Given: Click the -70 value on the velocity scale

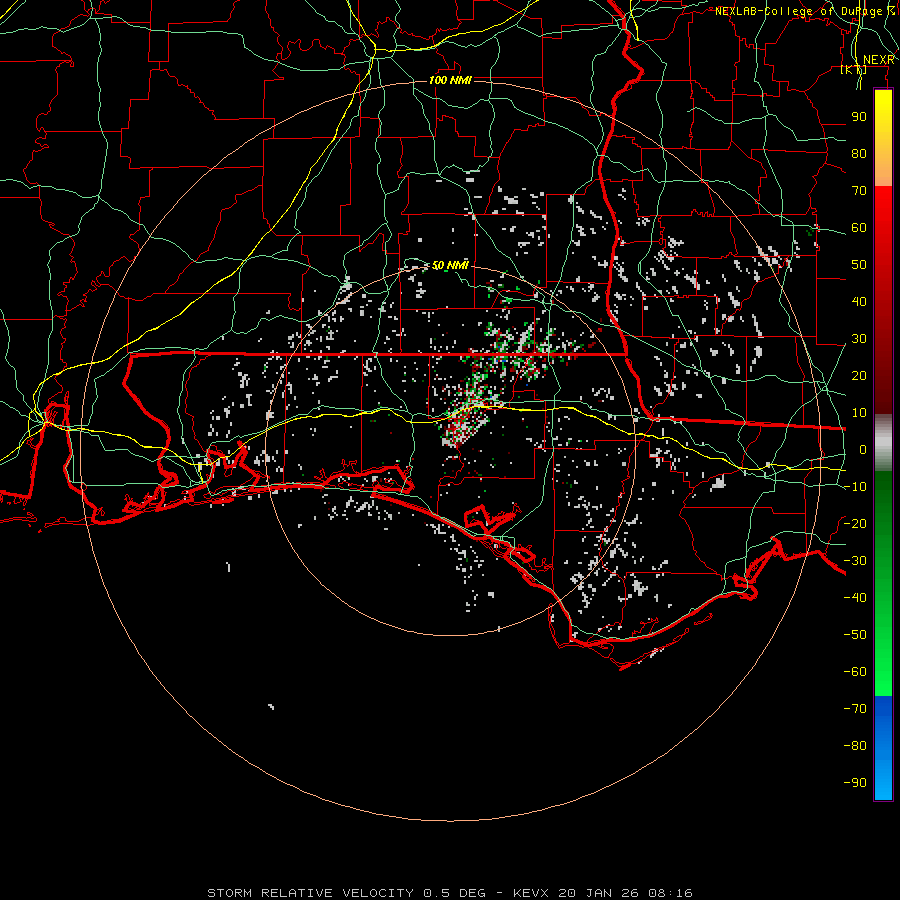Looking at the screenshot, I should pyautogui.click(x=855, y=708).
